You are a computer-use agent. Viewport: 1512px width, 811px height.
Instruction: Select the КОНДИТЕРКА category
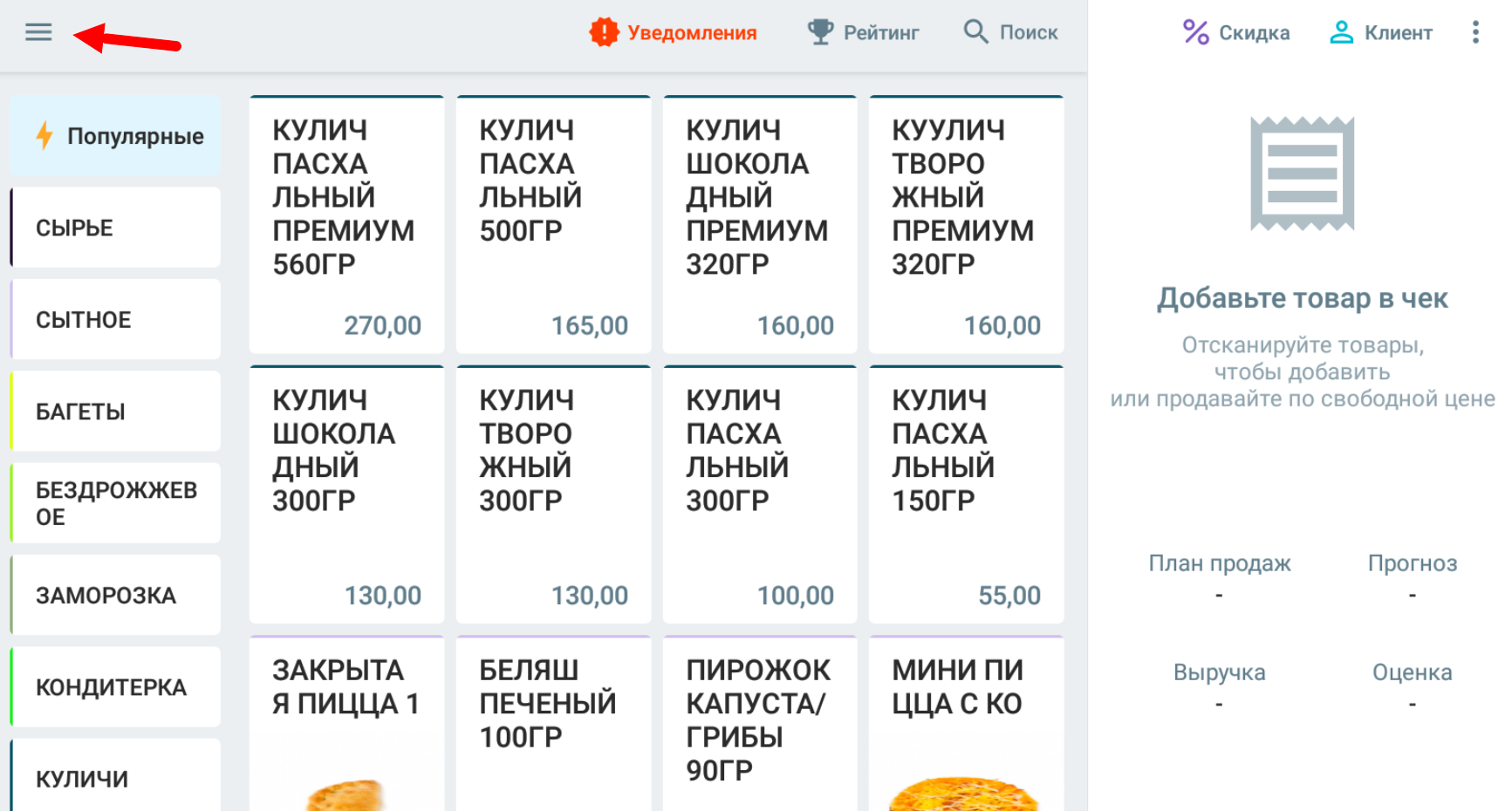click(x=115, y=687)
